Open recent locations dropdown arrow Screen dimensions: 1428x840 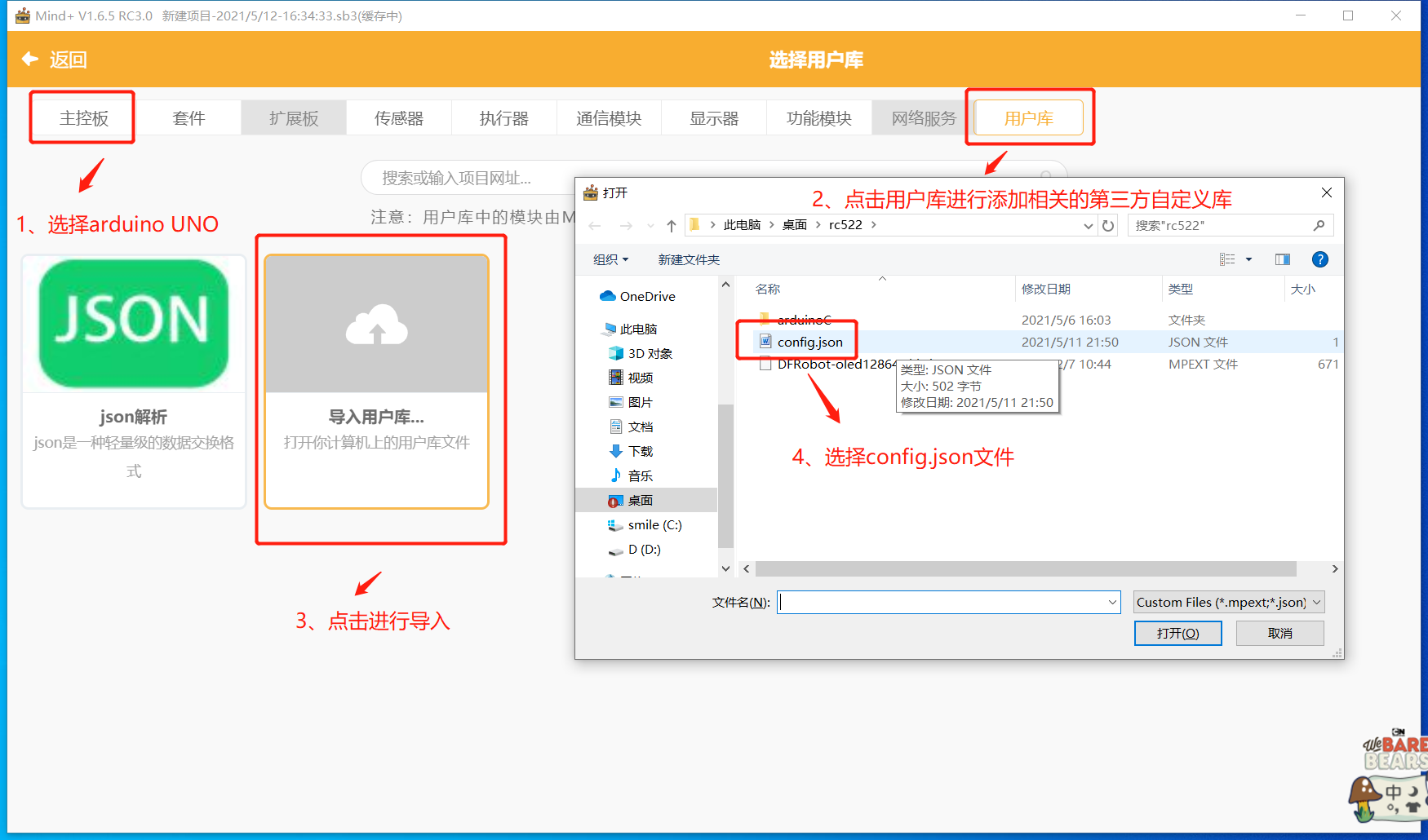tap(650, 226)
